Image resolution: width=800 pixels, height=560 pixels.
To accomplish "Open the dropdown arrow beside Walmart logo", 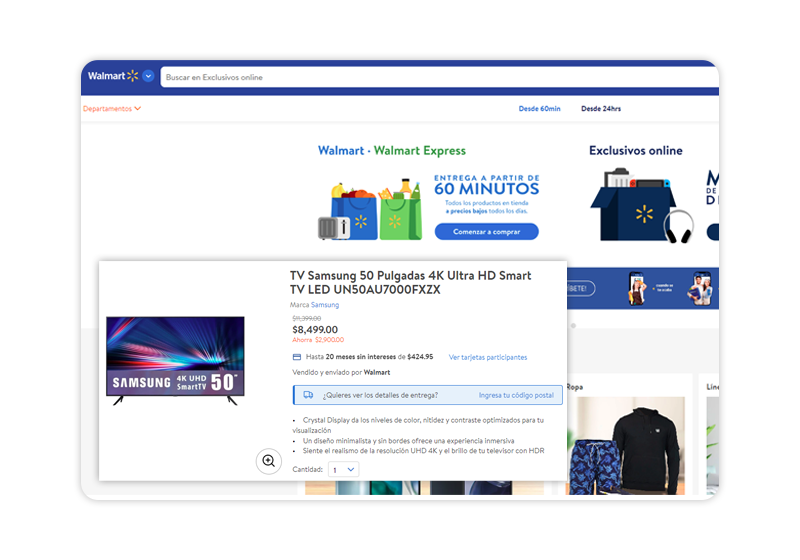I will pyautogui.click(x=148, y=76).
